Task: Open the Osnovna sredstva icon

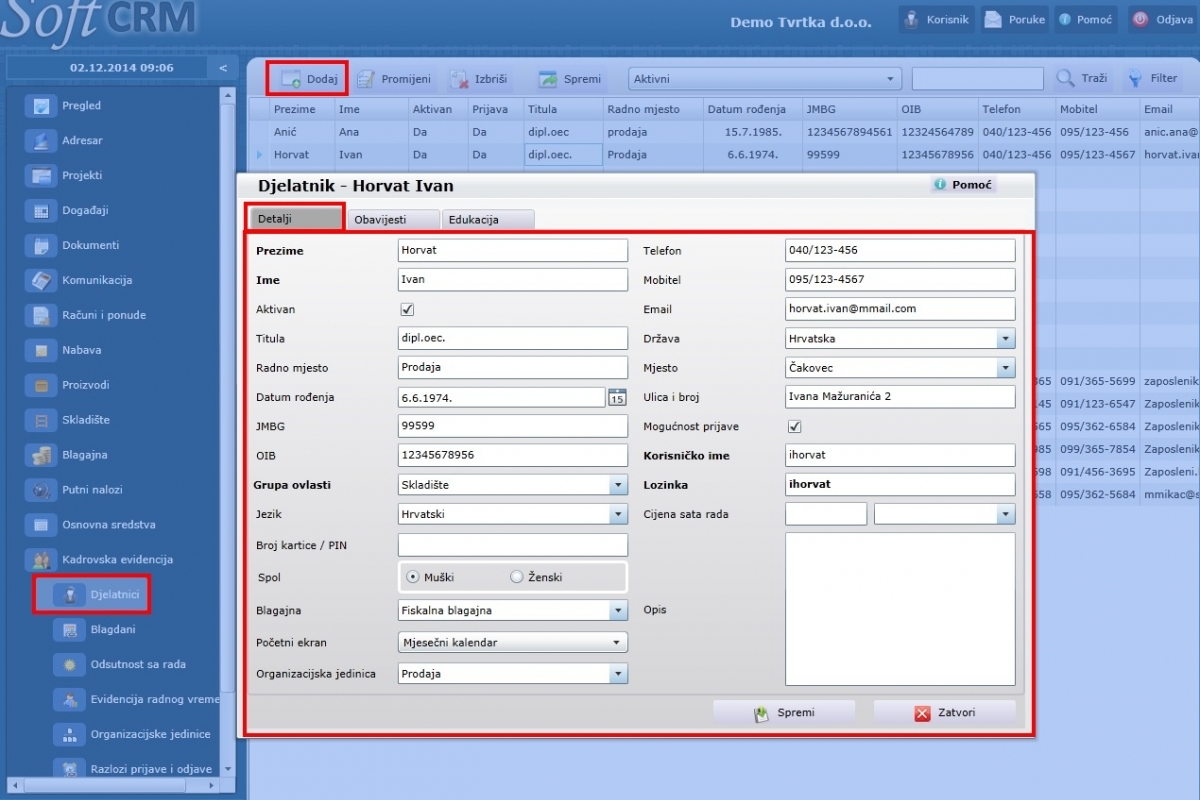Action: (41, 525)
